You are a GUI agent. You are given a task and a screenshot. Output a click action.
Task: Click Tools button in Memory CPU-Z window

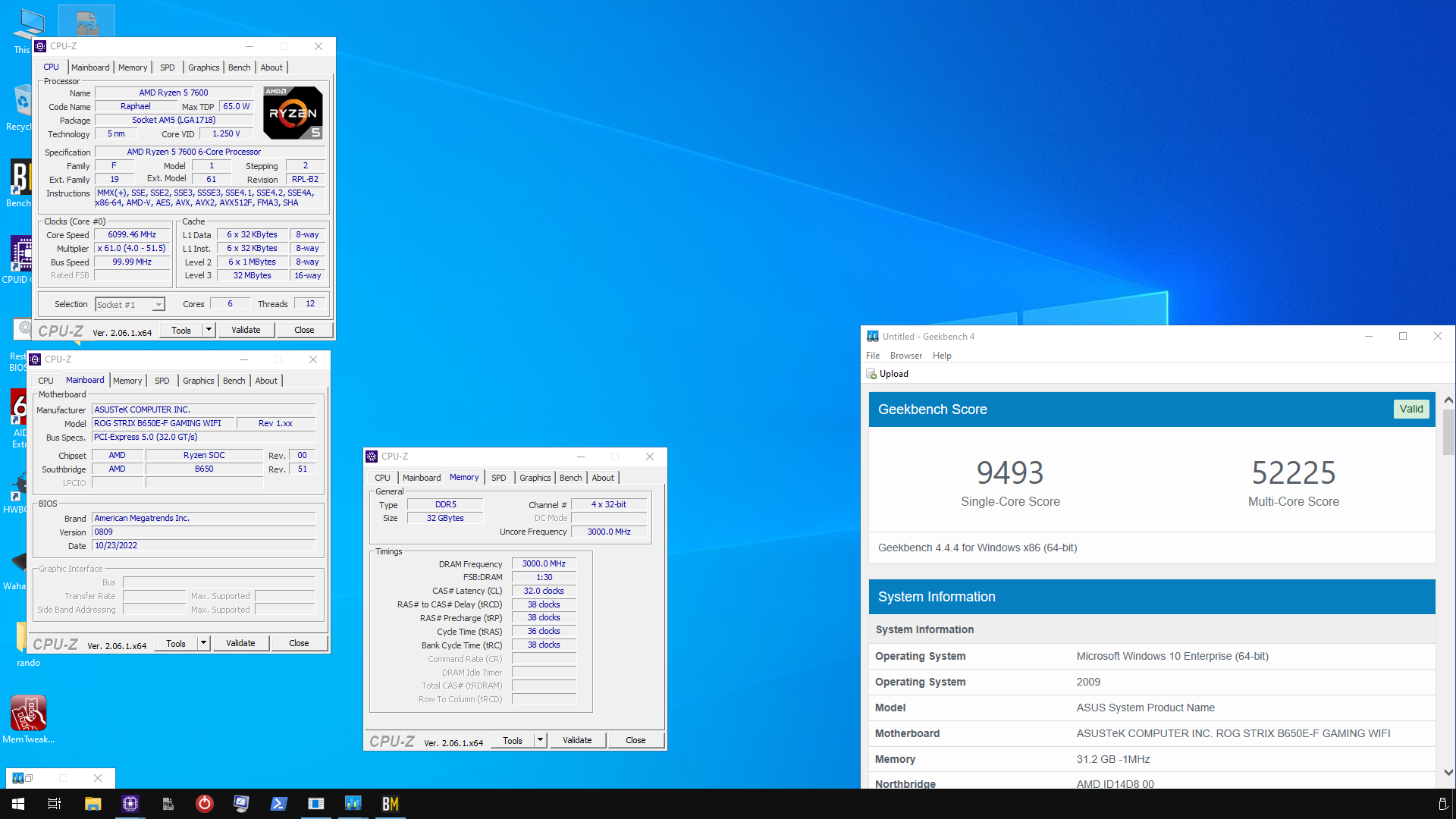[x=513, y=740]
